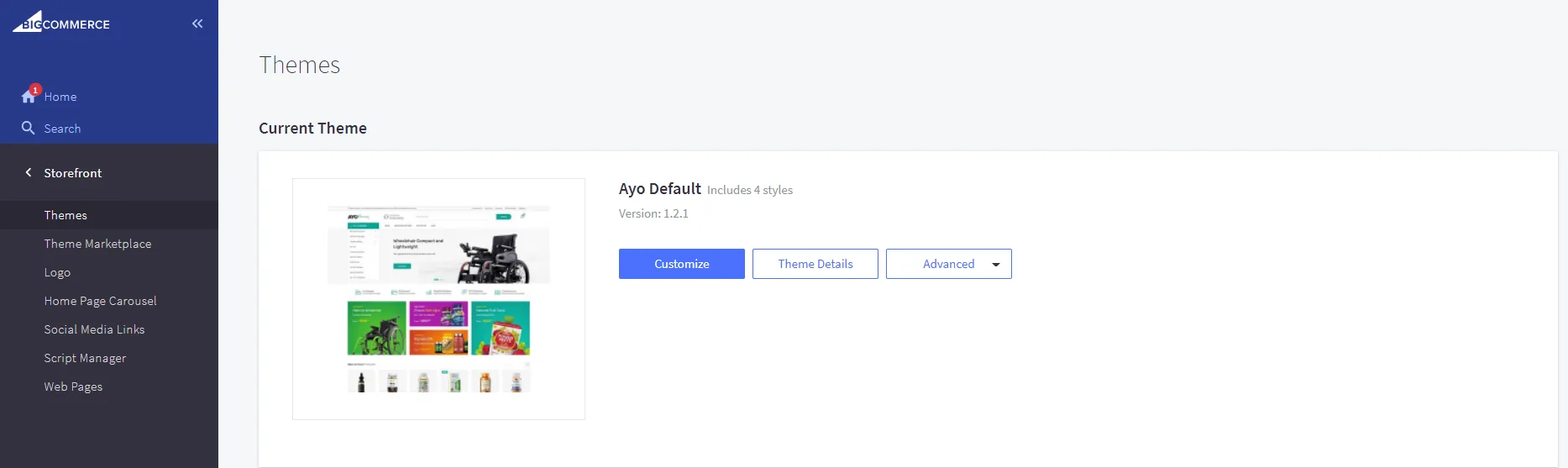The width and height of the screenshot is (1568, 468).
Task: Open Theme Marketplace from the sidebar
Action: (x=97, y=244)
